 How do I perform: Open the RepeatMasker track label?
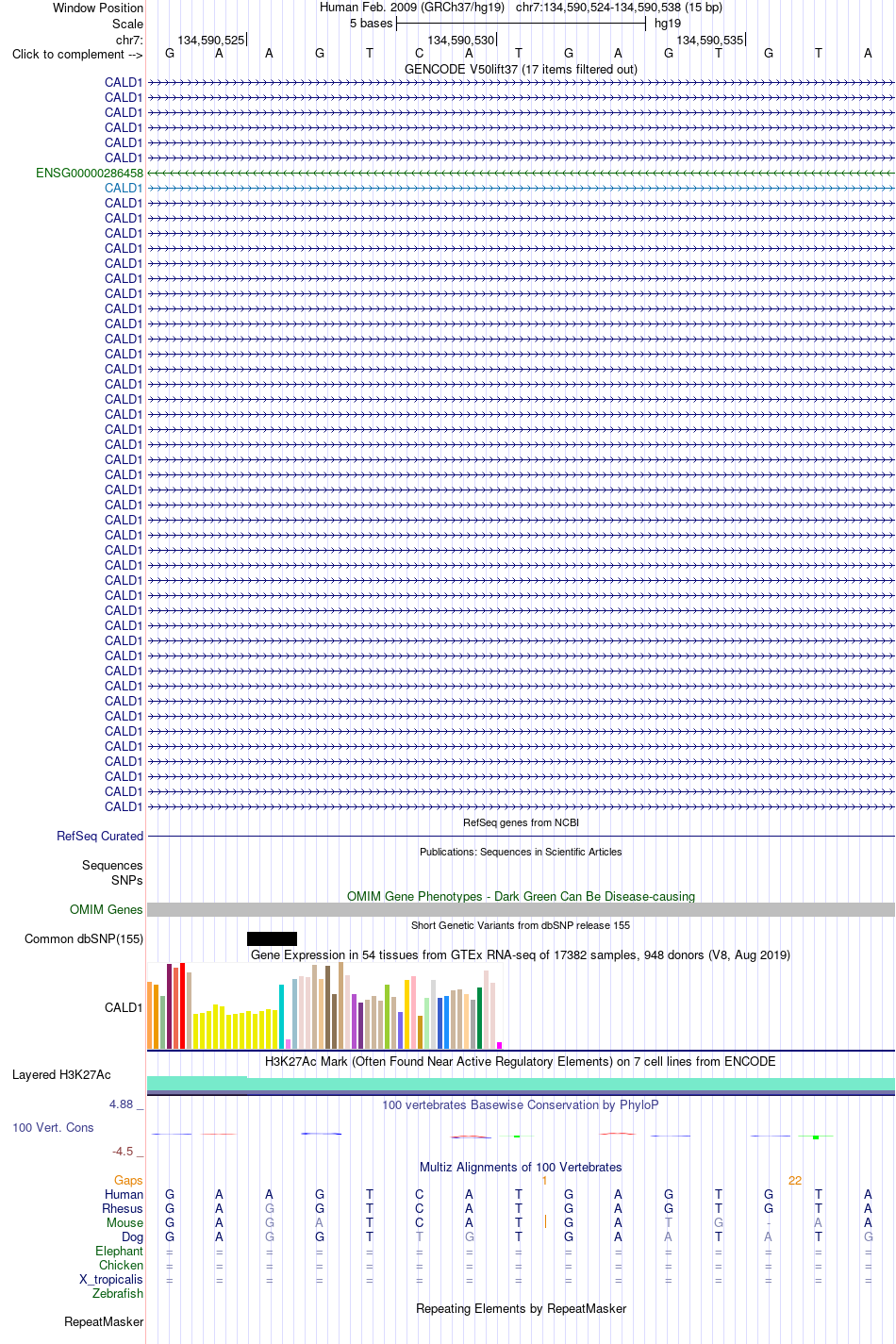[104, 1321]
